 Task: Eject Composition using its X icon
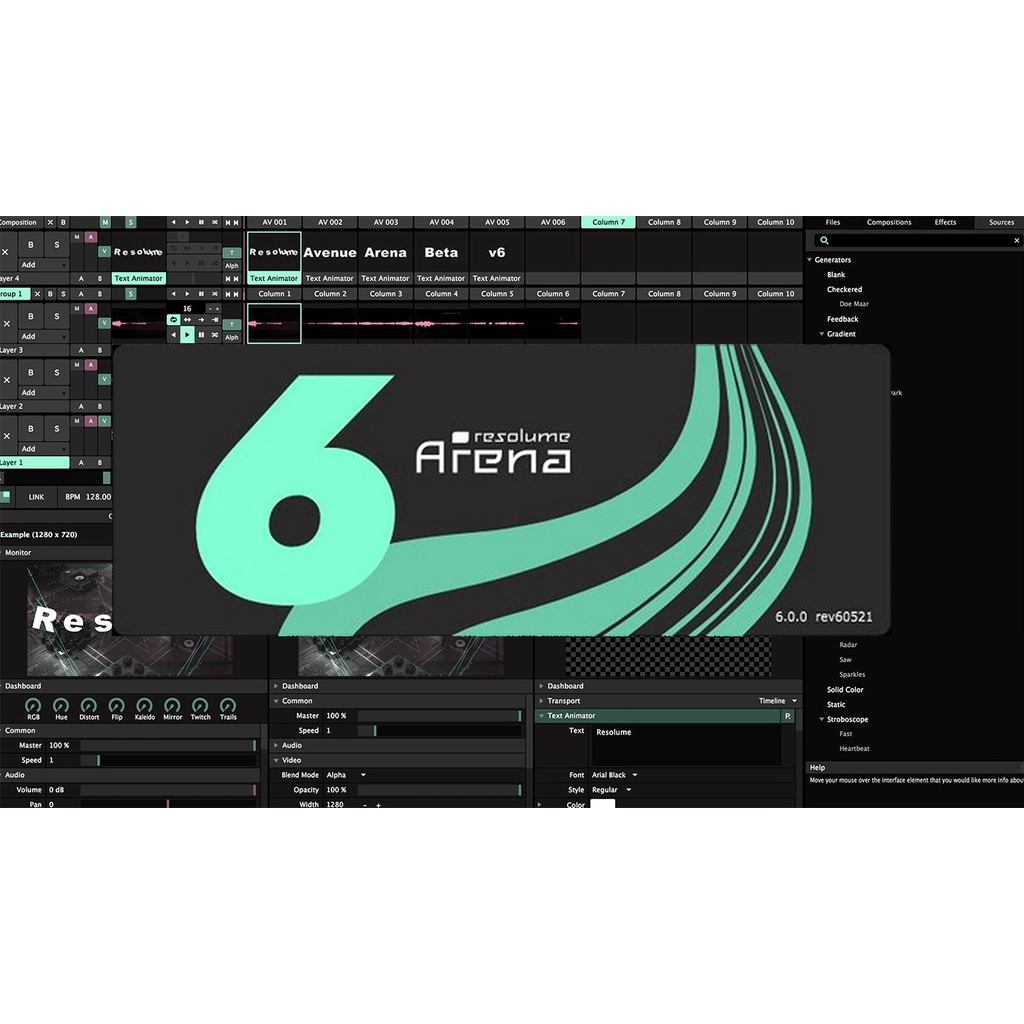click(x=50, y=222)
